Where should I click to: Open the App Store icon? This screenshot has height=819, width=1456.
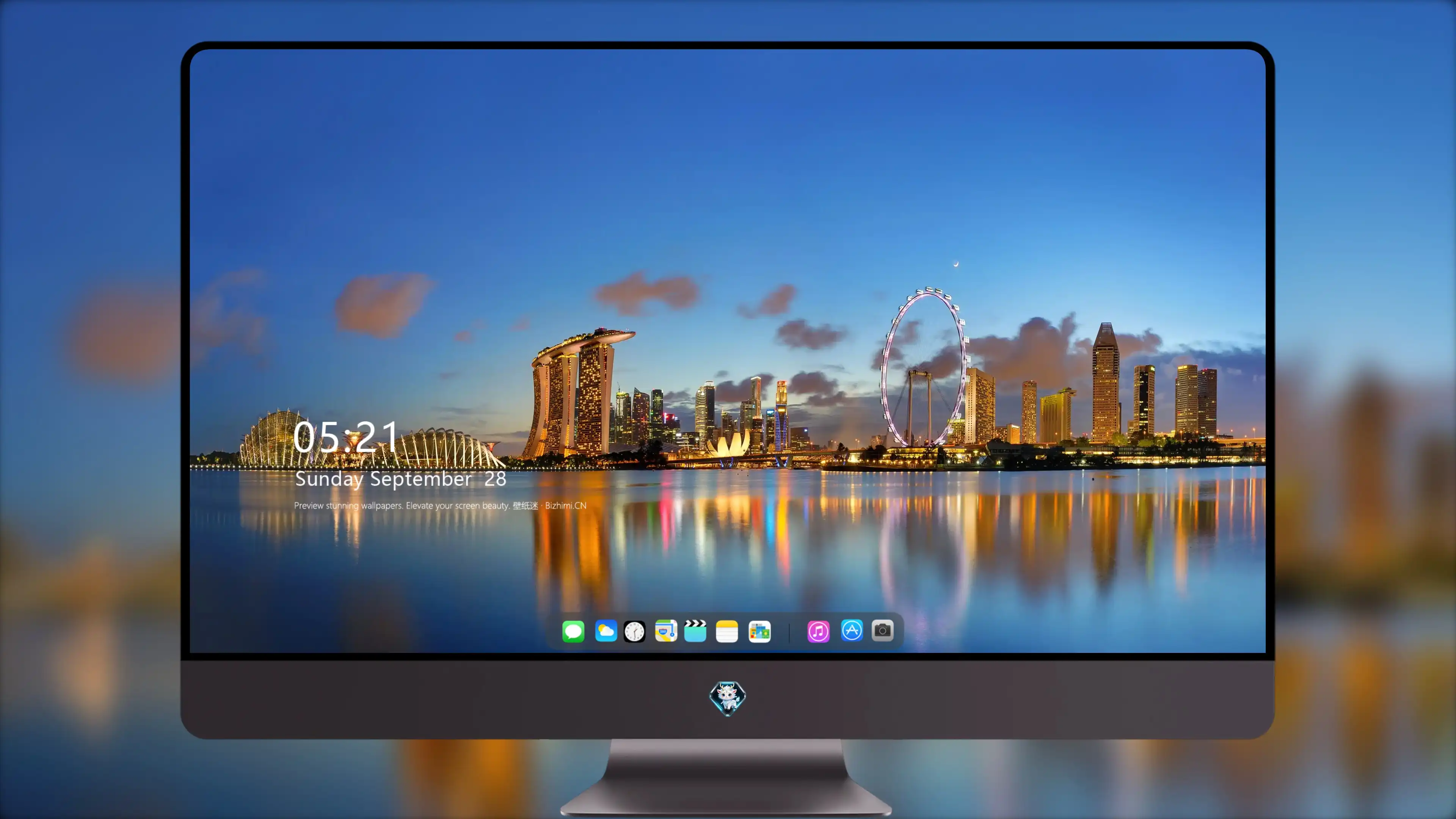pos(852,630)
